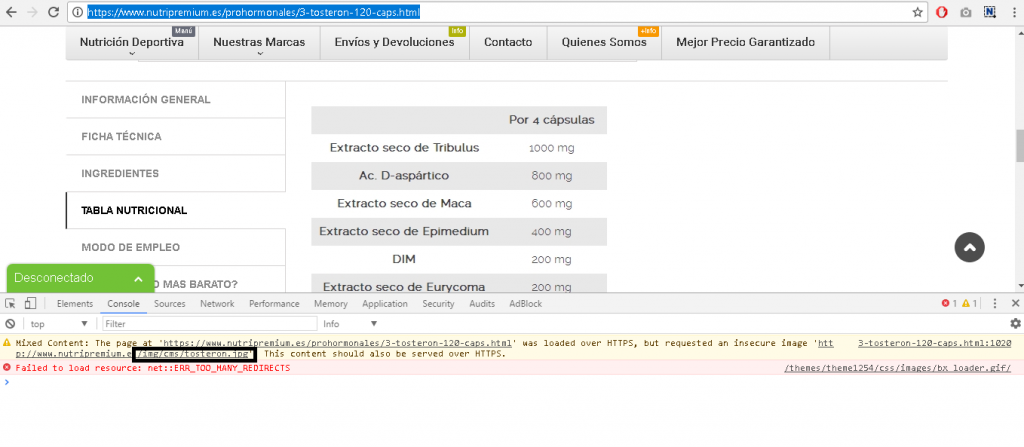The width and height of the screenshot is (1024, 447).
Task: Click the Extracto seco de Maca cell
Action: click(x=404, y=203)
